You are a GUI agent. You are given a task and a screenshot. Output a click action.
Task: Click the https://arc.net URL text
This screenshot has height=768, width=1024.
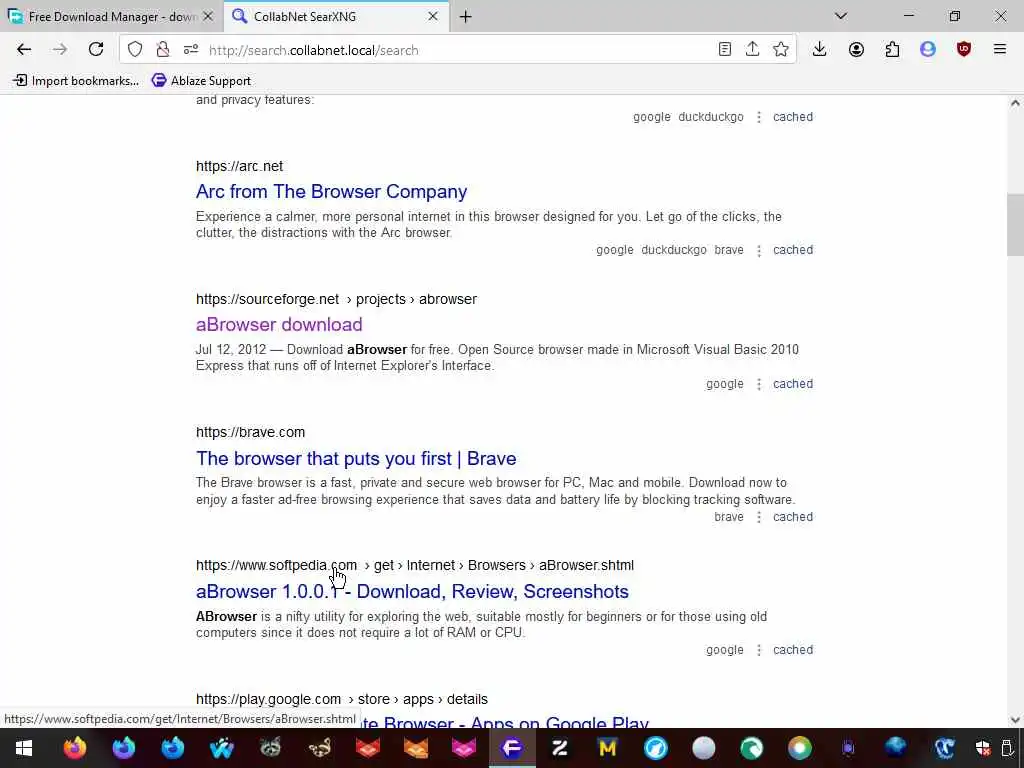(239, 166)
